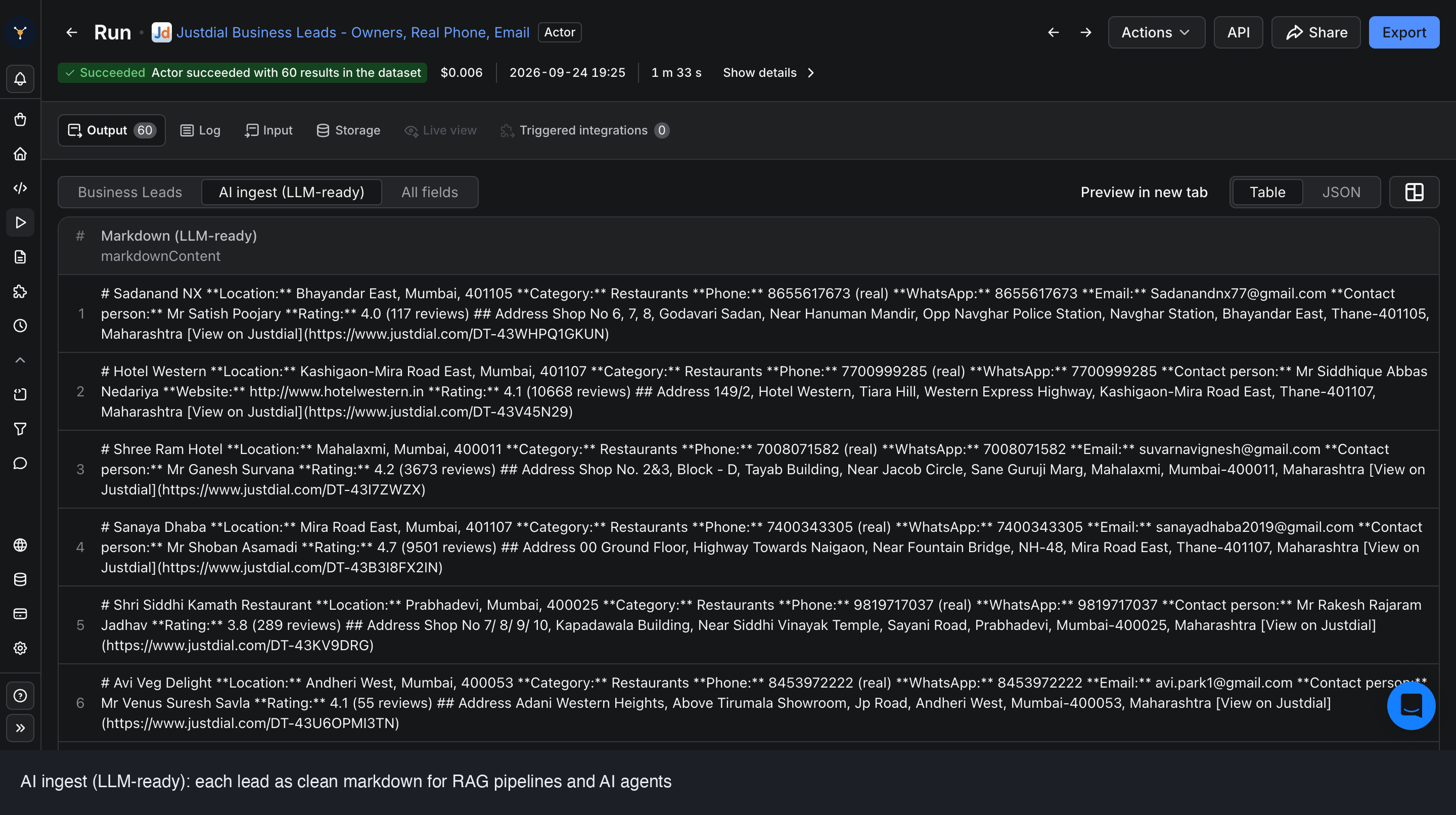1456x815 pixels.
Task: Click the Shri Siddhi Kamath Restaurant row text
Action: click(x=761, y=625)
